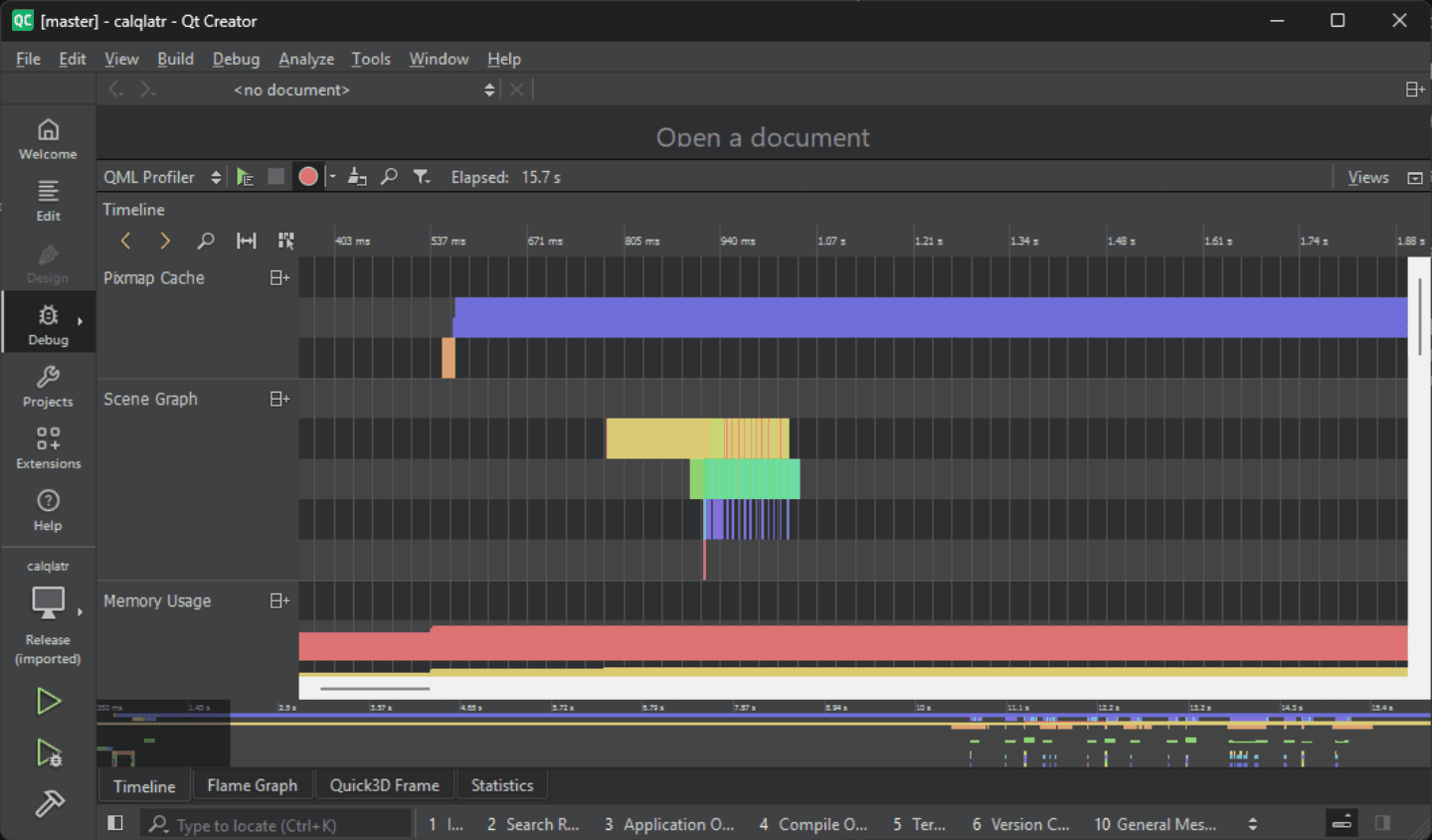This screenshot has height=840, width=1432.
Task: Toggle progress details button in status bar
Action: click(x=1342, y=823)
